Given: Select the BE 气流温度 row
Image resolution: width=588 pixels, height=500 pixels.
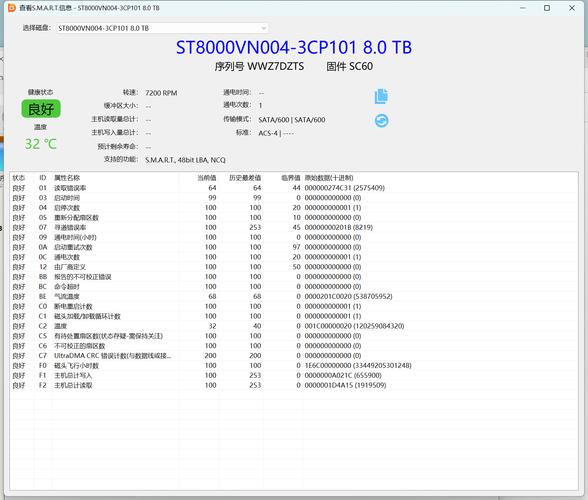Looking at the screenshot, I should (294, 296).
